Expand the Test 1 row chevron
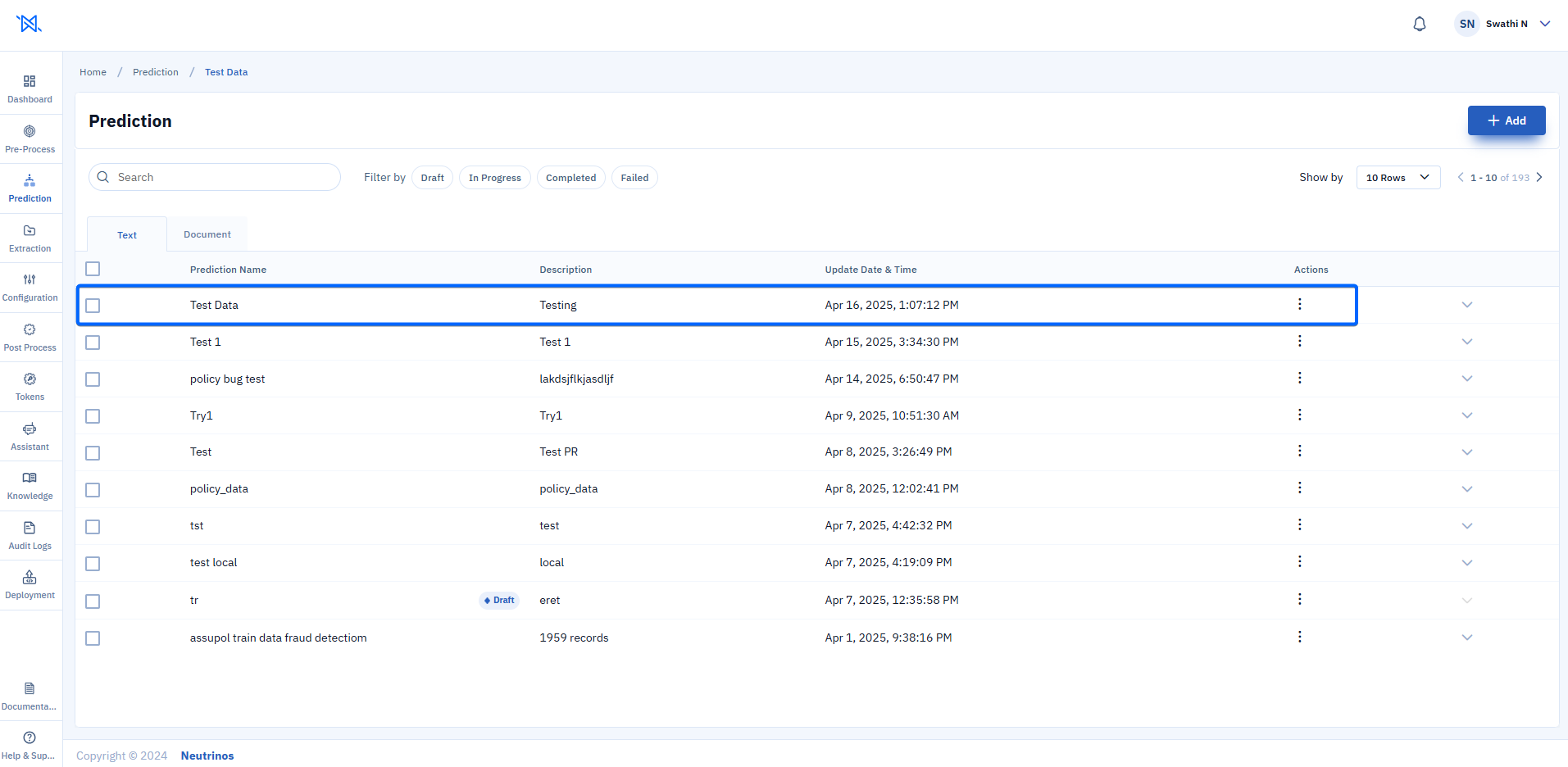Image resolution: width=1568 pixels, height=767 pixels. (x=1467, y=342)
